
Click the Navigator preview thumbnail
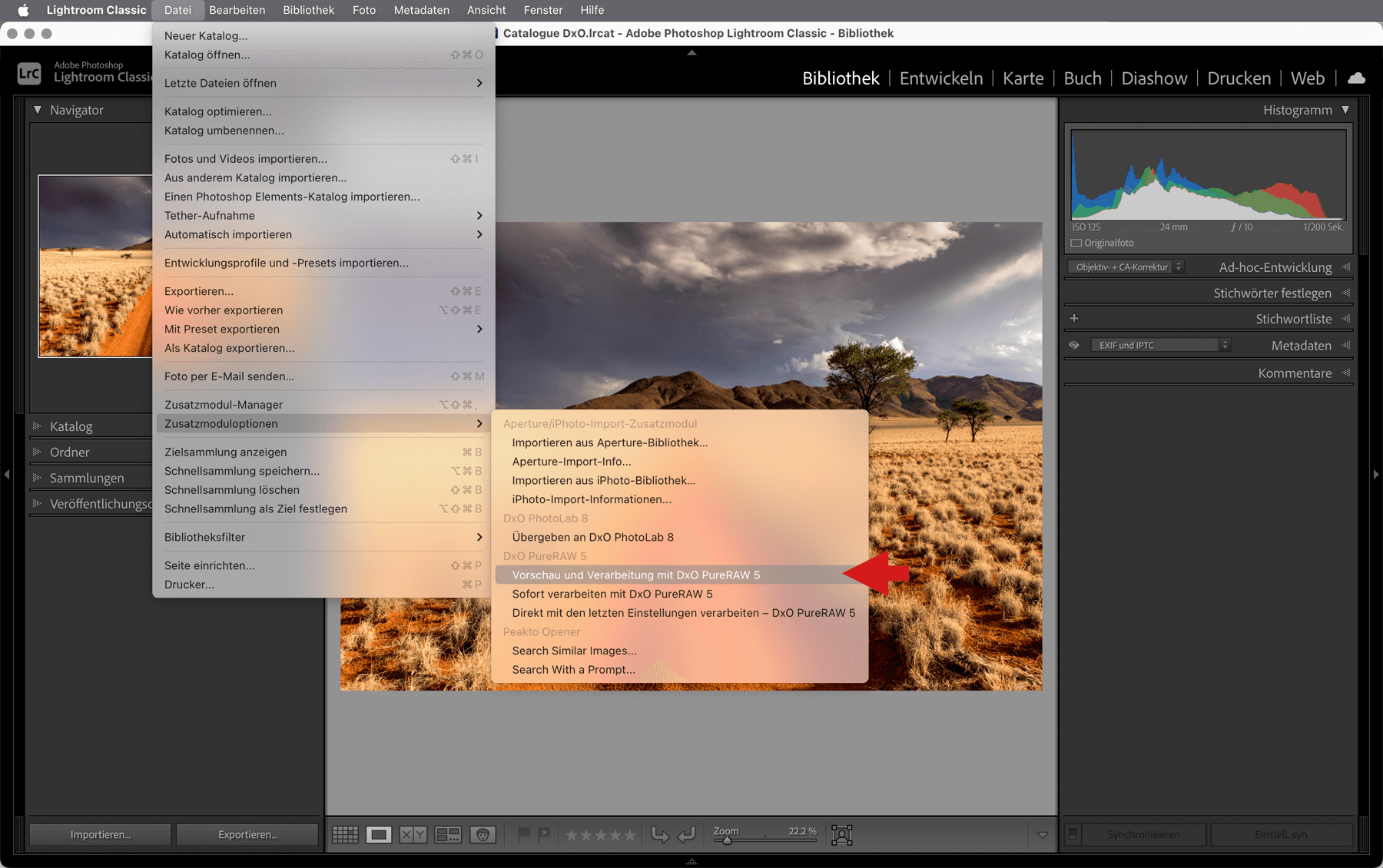[x=95, y=266]
